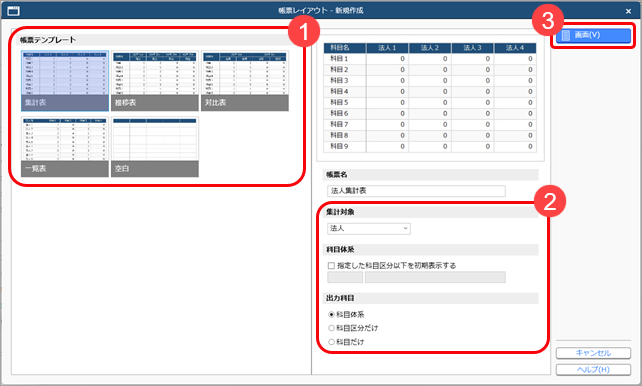642x386 pixels.
Task: Click the short disabled 科目区分 code field
Action: 345,278
